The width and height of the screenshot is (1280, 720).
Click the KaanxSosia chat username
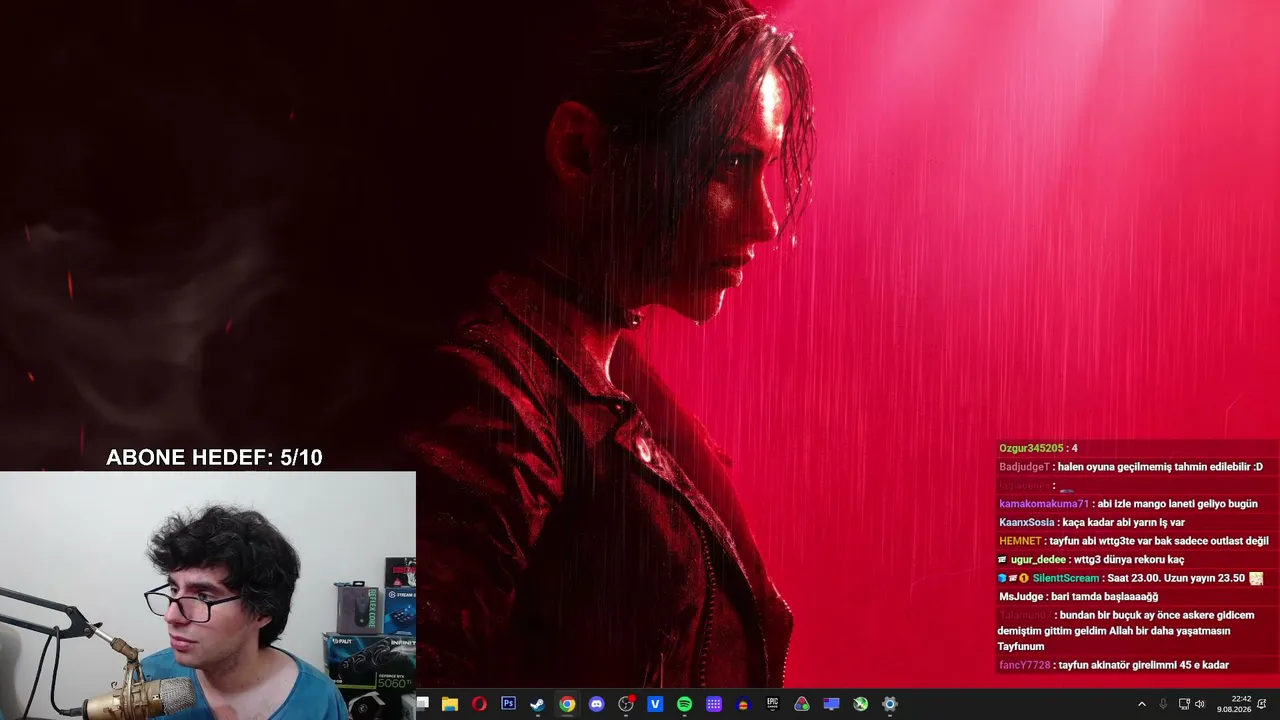(x=1027, y=523)
